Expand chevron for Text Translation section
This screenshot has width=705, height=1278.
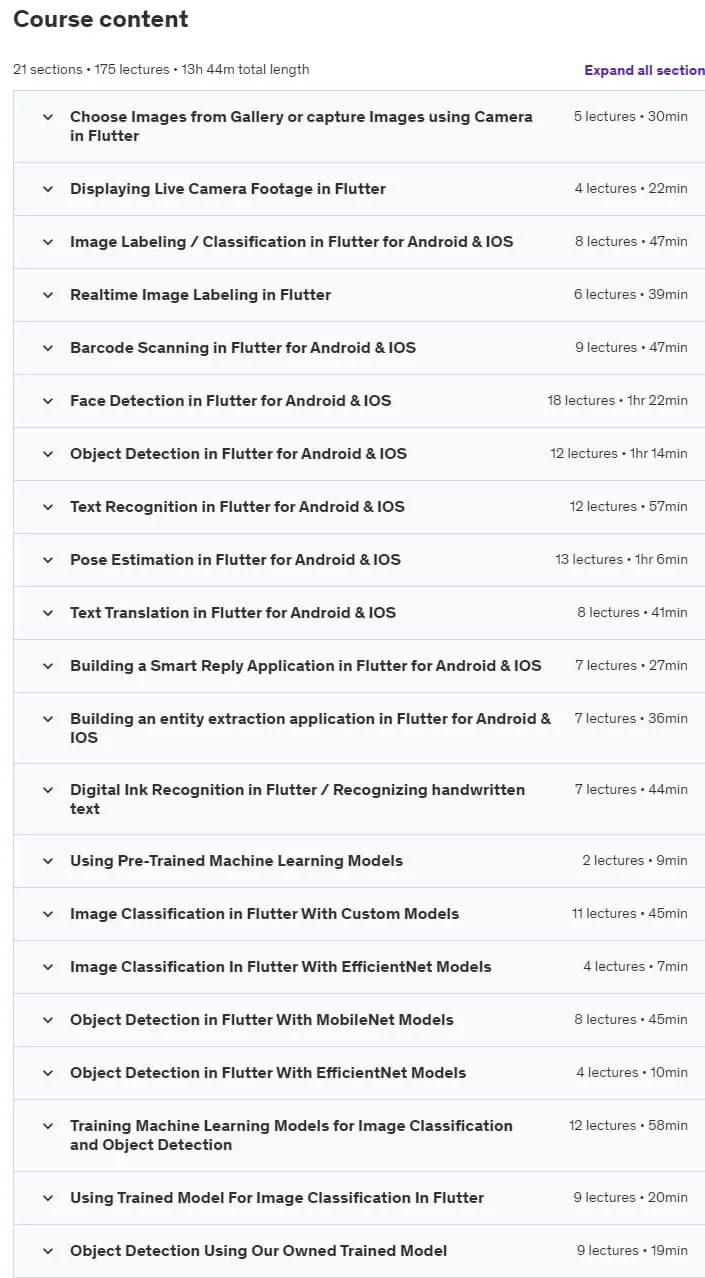point(47,613)
